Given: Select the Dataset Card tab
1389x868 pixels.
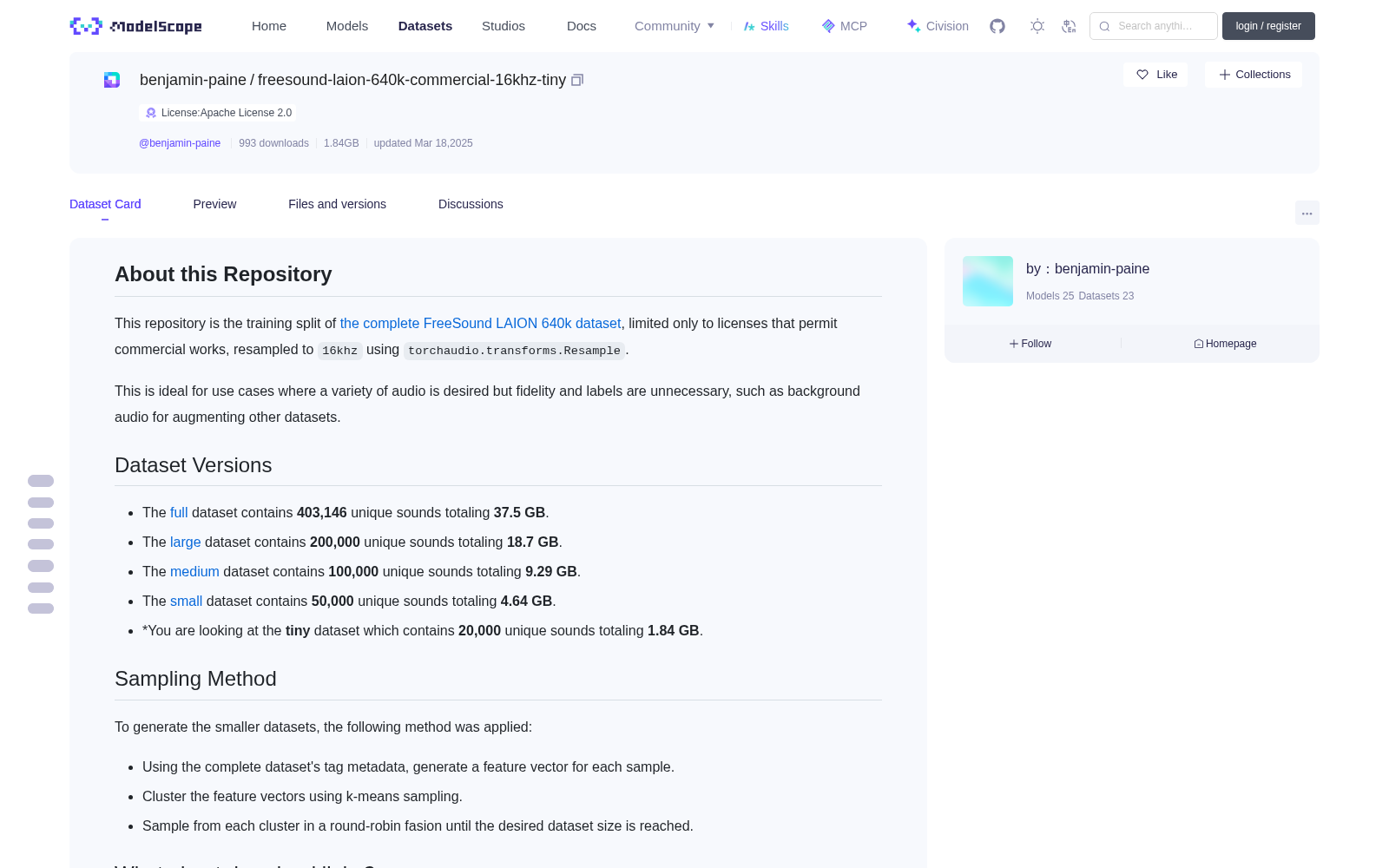Looking at the screenshot, I should click(105, 204).
